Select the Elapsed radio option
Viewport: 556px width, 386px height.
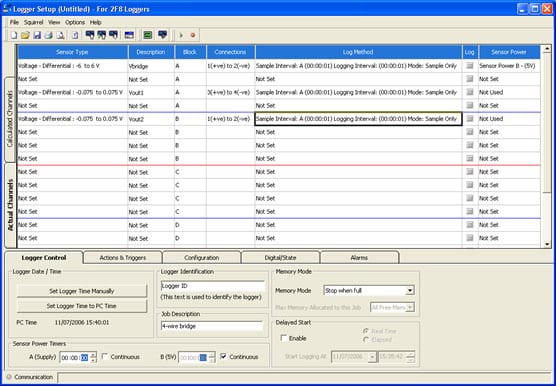click(x=366, y=340)
